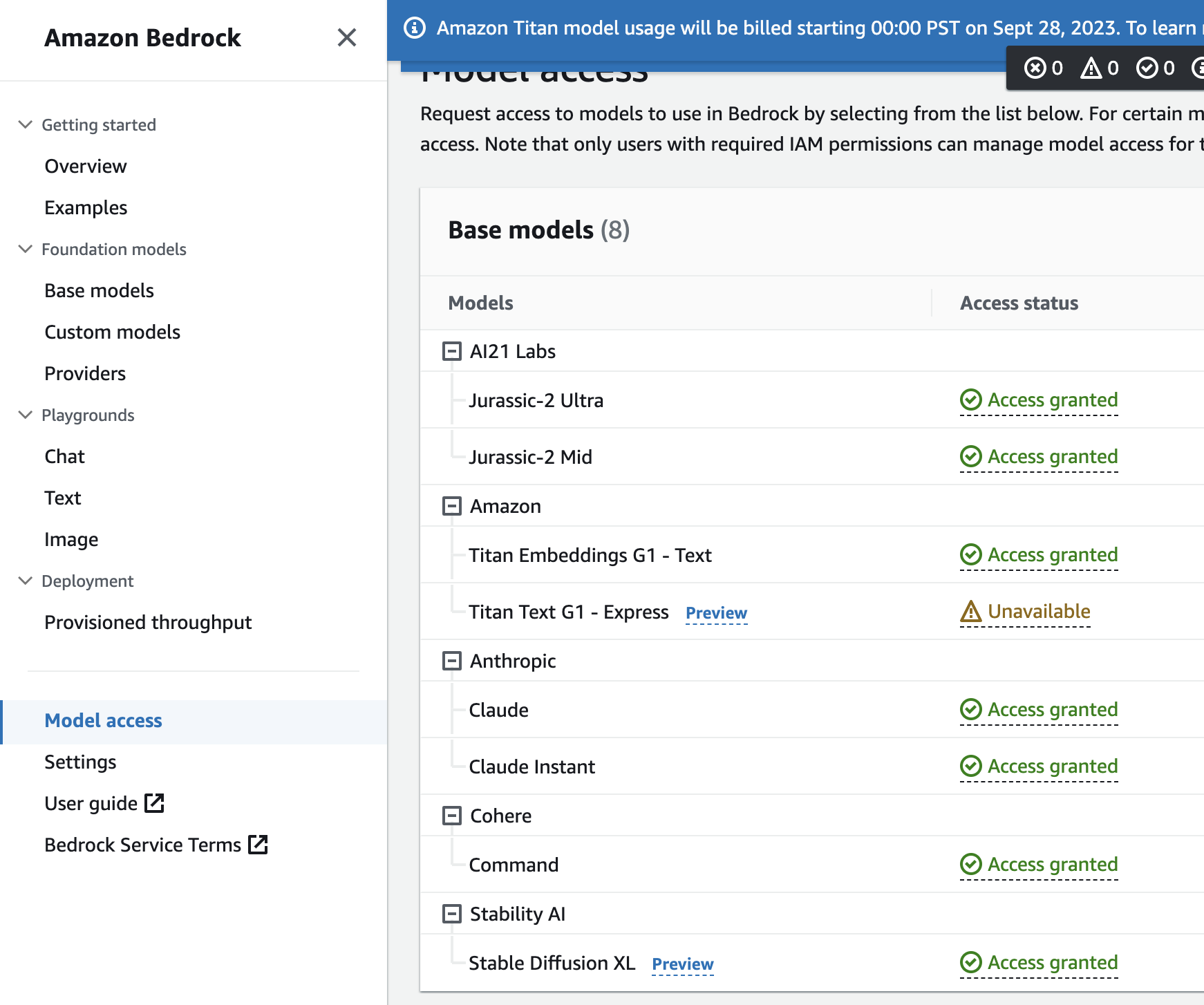The height and width of the screenshot is (1005, 1204).
Task: Click the Titan Embeddings G1 - Text name
Action: pos(590,555)
